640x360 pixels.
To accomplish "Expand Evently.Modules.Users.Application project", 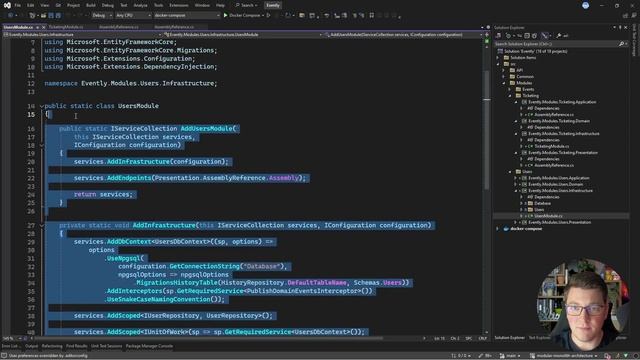I will [x=516, y=178].
